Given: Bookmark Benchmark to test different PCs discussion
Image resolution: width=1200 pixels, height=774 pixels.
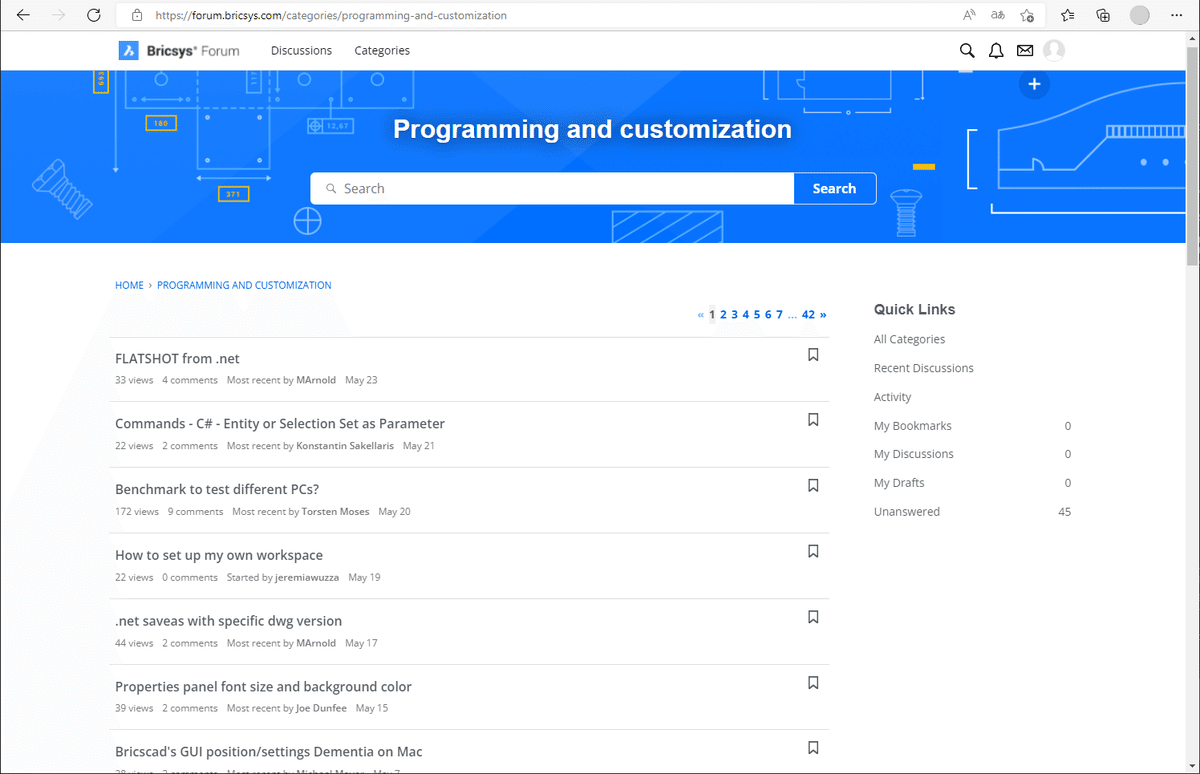Looking at the screenshot, I should click(x=813, y=485).
